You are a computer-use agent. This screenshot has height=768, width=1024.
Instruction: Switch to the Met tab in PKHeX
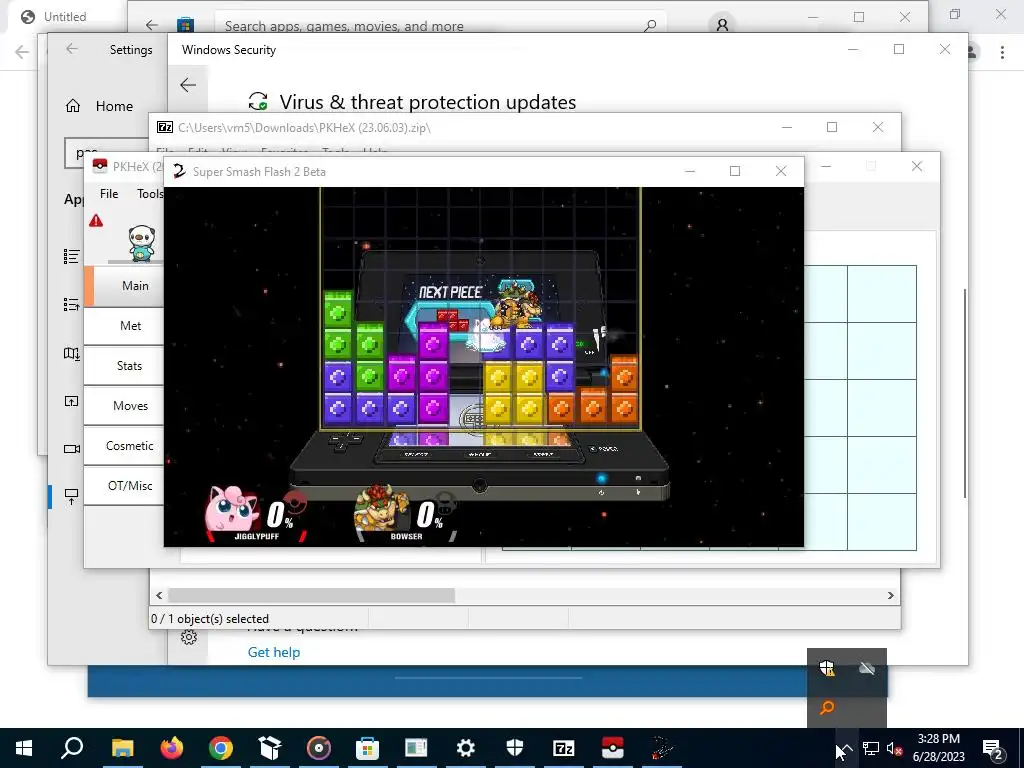point(125,325)
